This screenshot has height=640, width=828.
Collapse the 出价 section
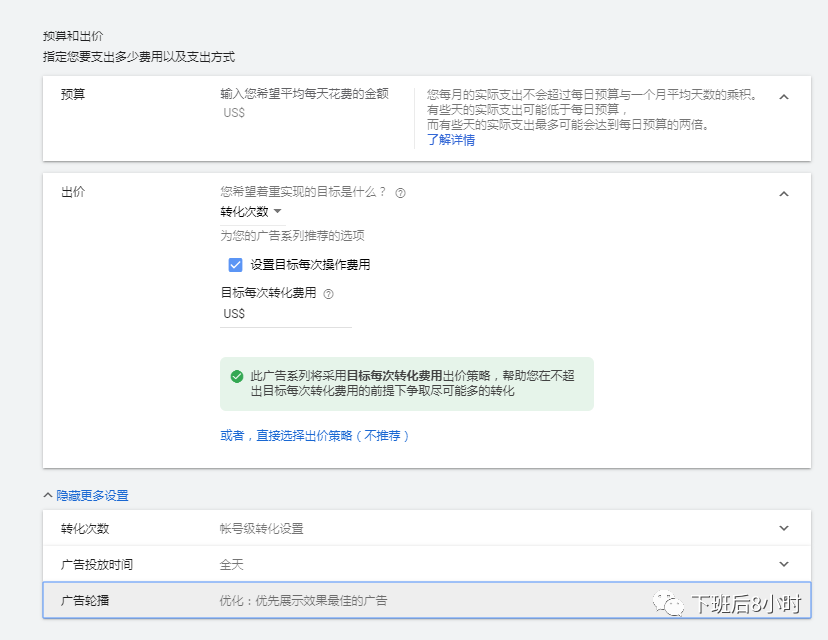coord(784,192)
